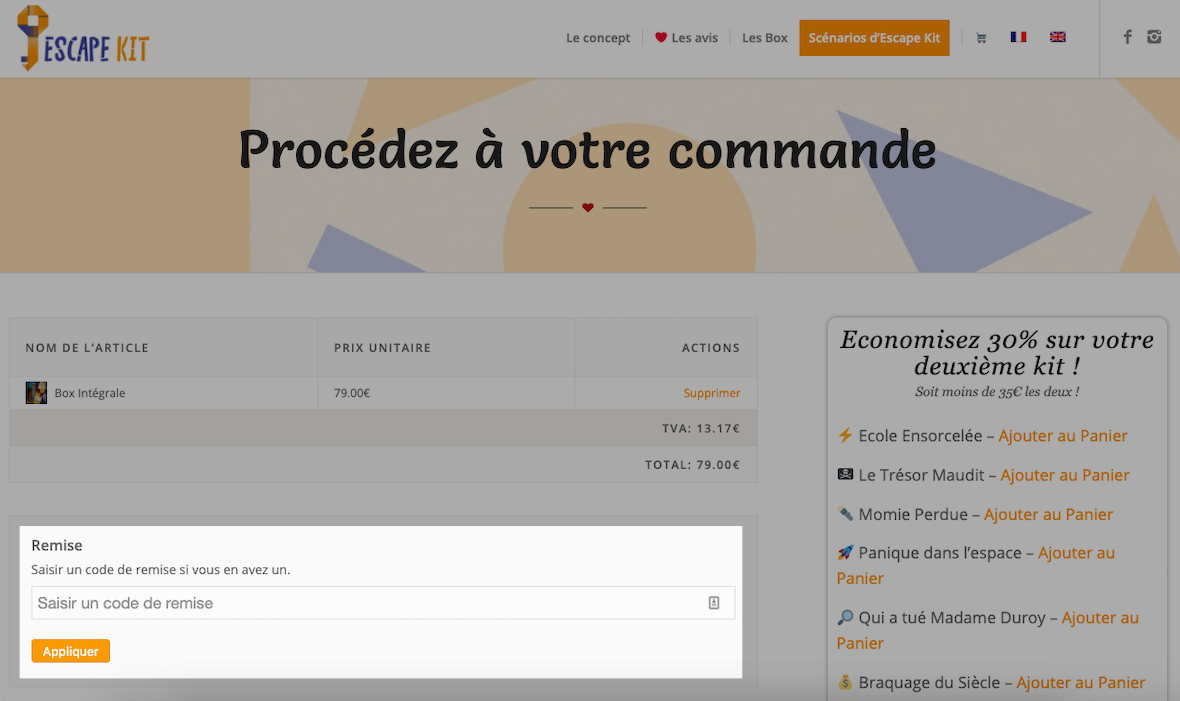
Task: Add Le Trésor Maudit to cart
Action: pyautogui.click(x=1065, y=475)
